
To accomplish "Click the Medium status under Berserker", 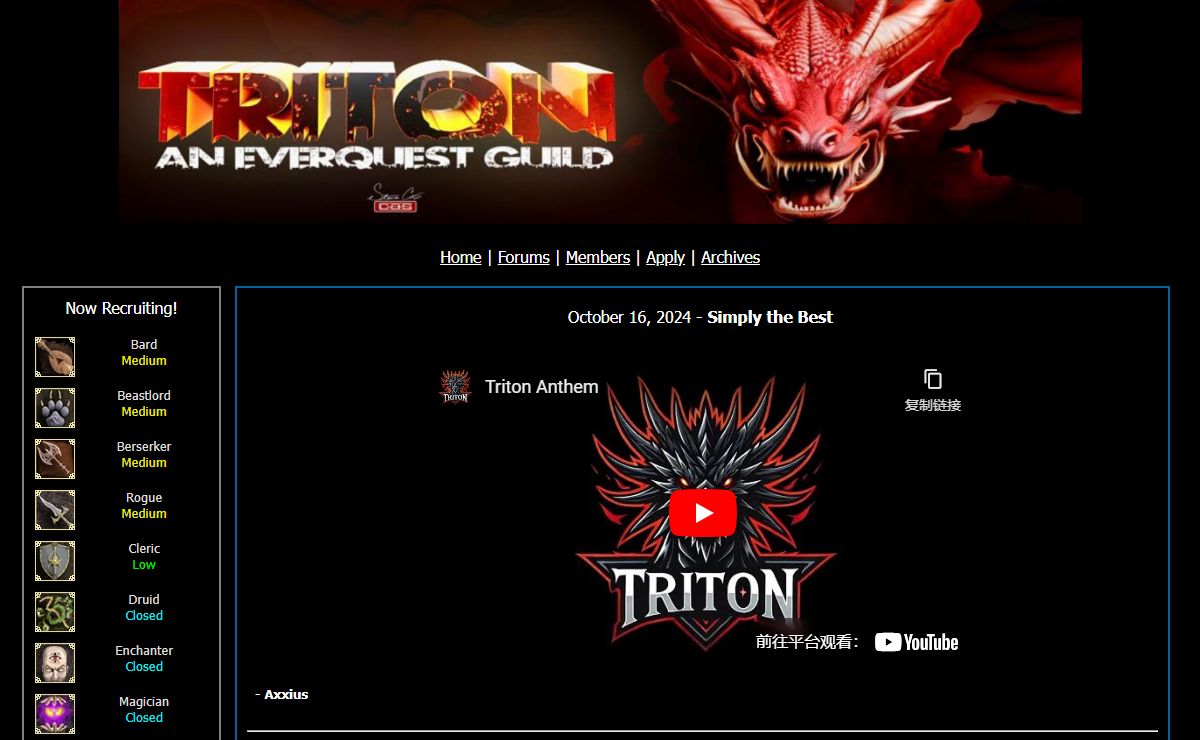I will pyautogui.click(x=144, y=462).
